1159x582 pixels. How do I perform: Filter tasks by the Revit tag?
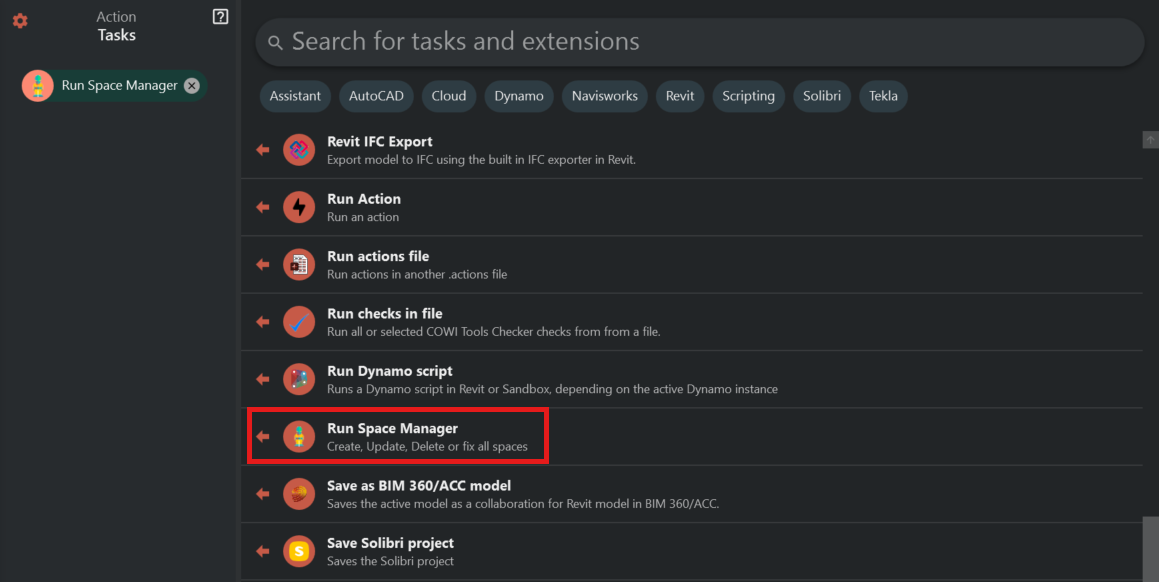pyautogui.click(x=680, y=96)
